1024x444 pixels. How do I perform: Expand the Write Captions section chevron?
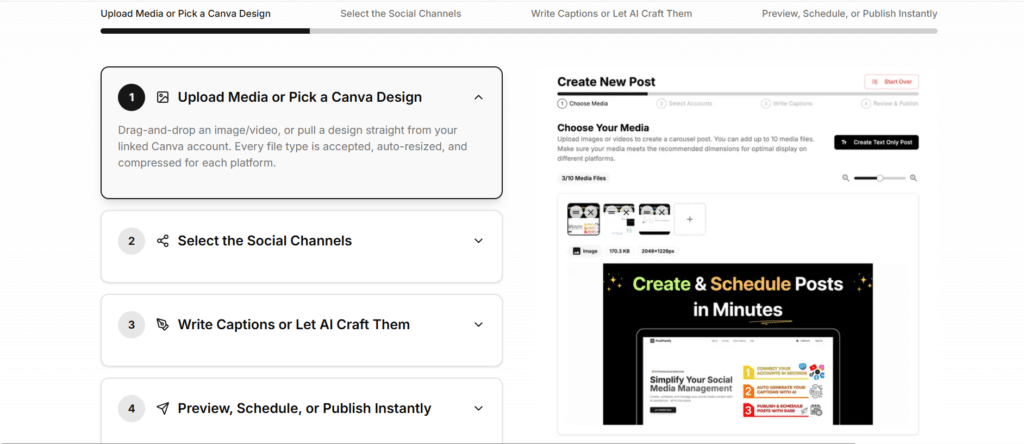[479, 325]
